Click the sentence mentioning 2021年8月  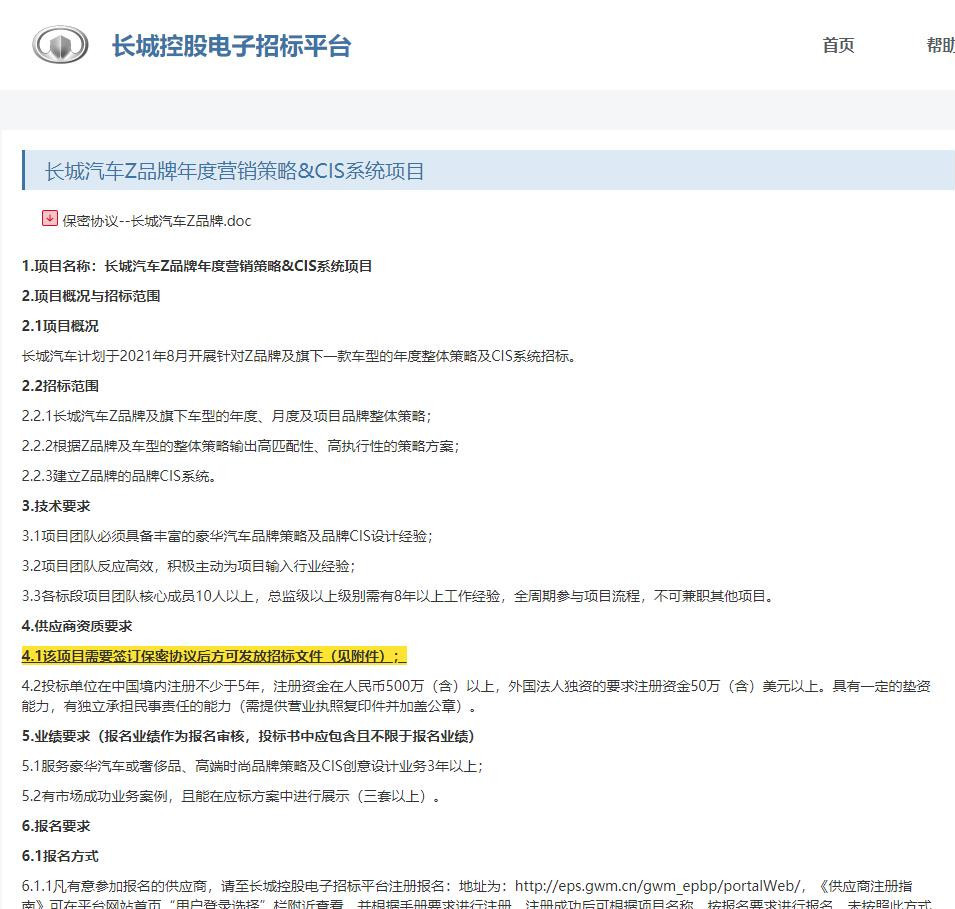(299, 356)
